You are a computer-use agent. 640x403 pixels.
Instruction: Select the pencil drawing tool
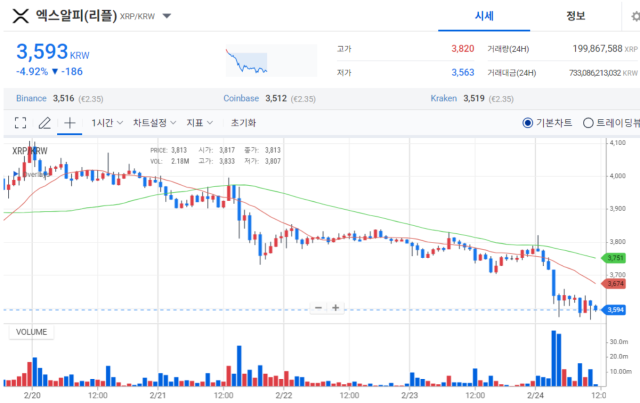(x=44, y=123)
